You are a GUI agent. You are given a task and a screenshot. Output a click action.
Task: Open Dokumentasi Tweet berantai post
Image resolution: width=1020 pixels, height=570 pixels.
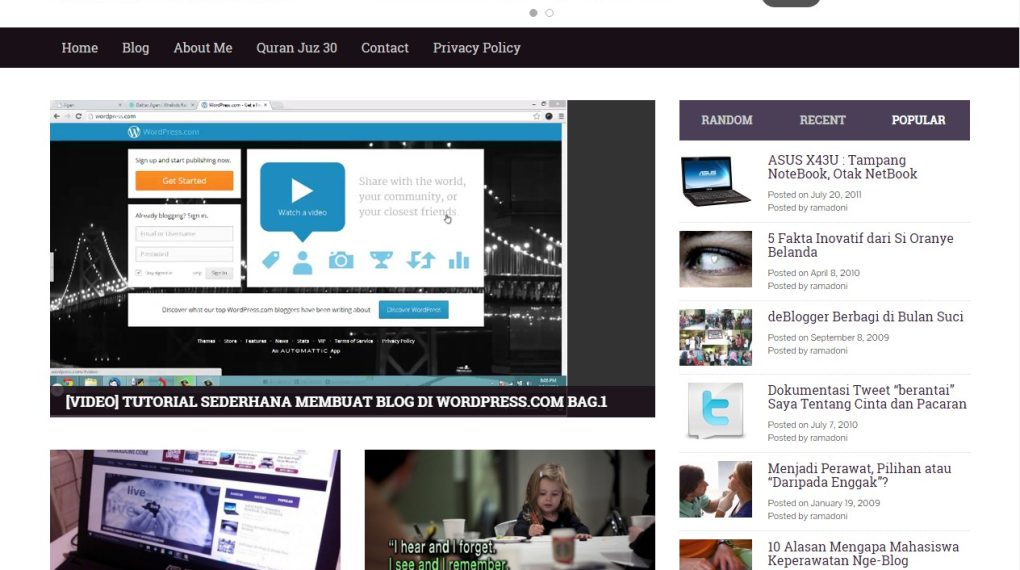(x=866, y=397)
